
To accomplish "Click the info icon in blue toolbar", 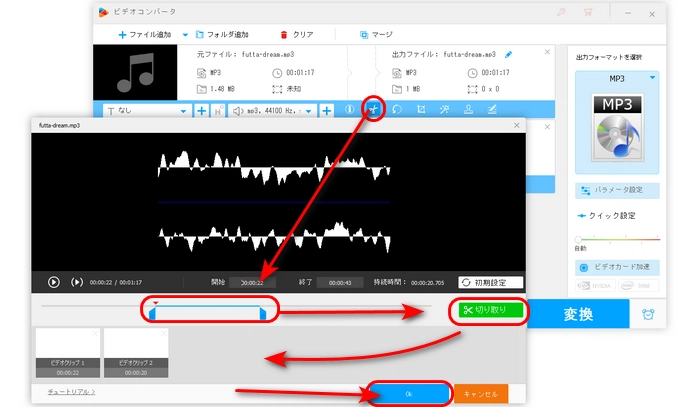I will (x=350, y=109).
